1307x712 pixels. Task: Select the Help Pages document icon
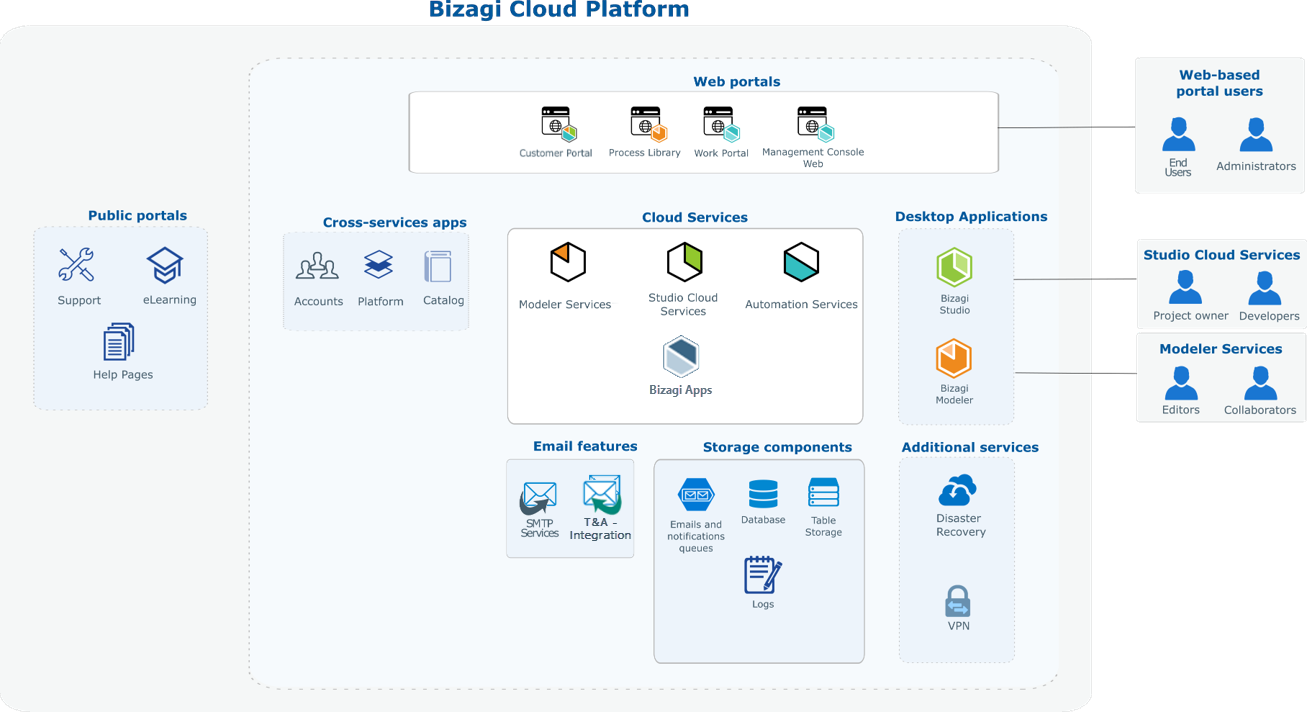point(119,342)
